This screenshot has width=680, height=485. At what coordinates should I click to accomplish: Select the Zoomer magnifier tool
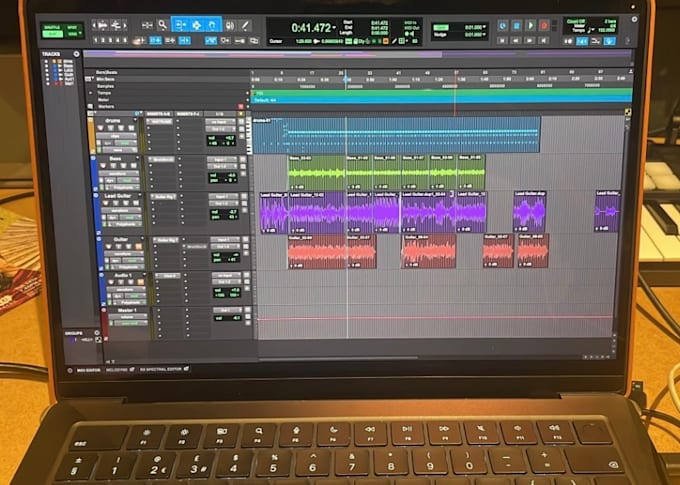(x=163, y=25)
